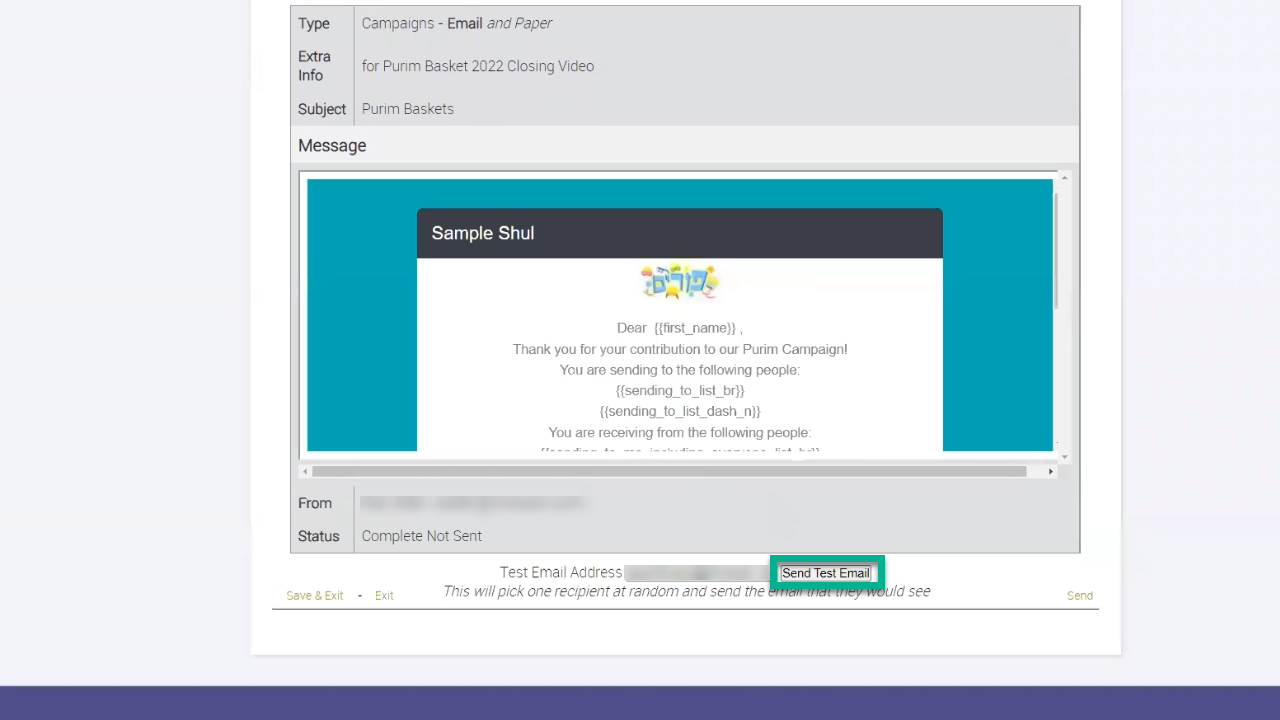
Task: Focus the Test Email Address field
Action: click(x=698, y=573)
